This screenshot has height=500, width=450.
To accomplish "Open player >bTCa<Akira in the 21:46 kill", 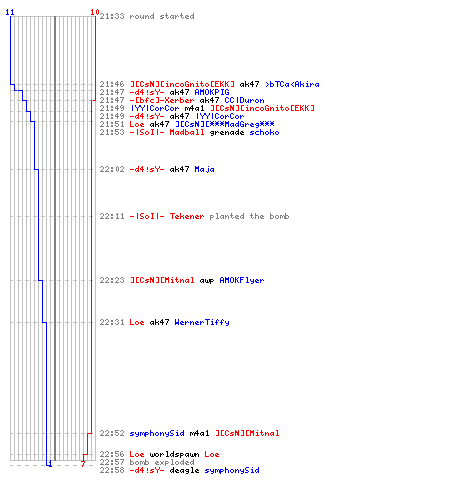I will click(292, 84).
